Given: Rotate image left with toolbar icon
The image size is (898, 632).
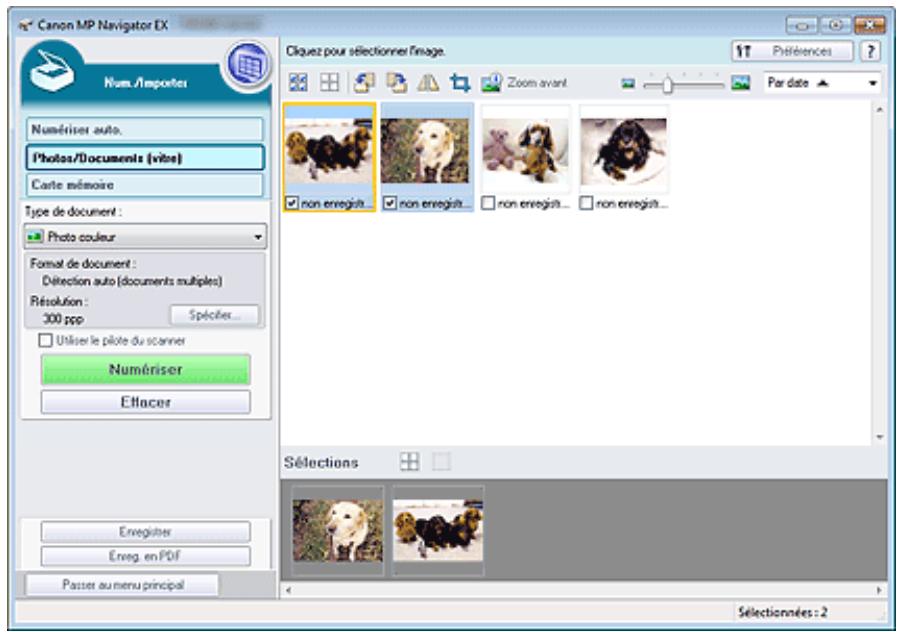Looking at the screenshot, I should point(364,82).
